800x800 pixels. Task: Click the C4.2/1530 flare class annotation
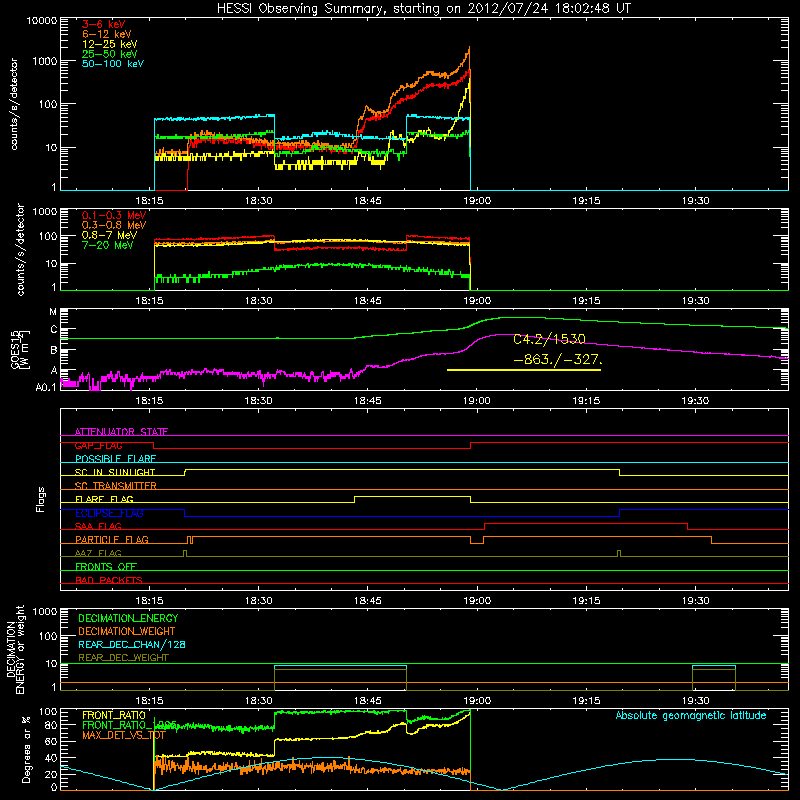point(549,339)
